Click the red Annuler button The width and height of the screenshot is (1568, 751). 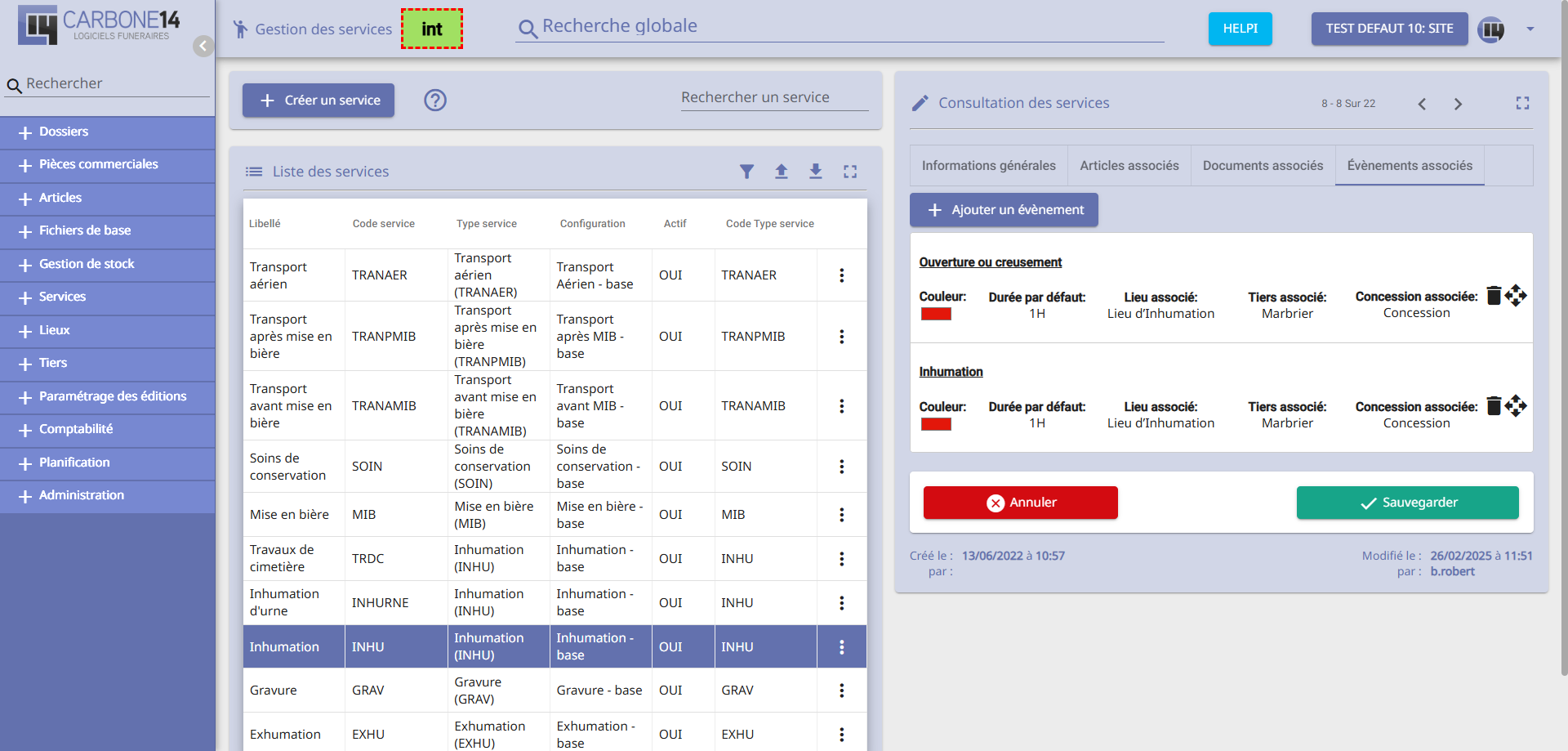pyautogui.click(x=1020, y=503)
